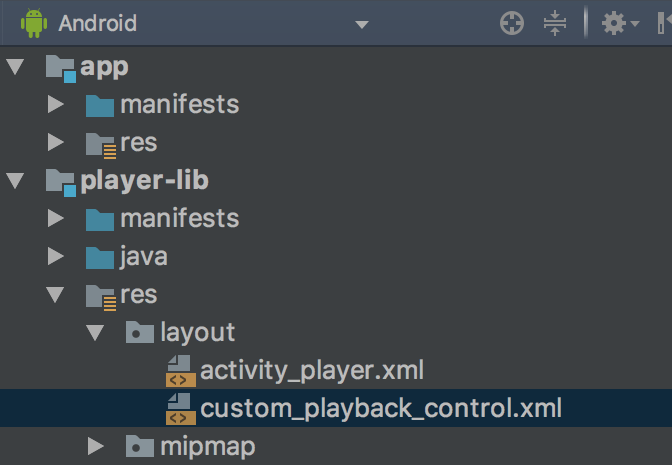Collapse the player-lib module node
672x465 pixels.
point(15,180)
